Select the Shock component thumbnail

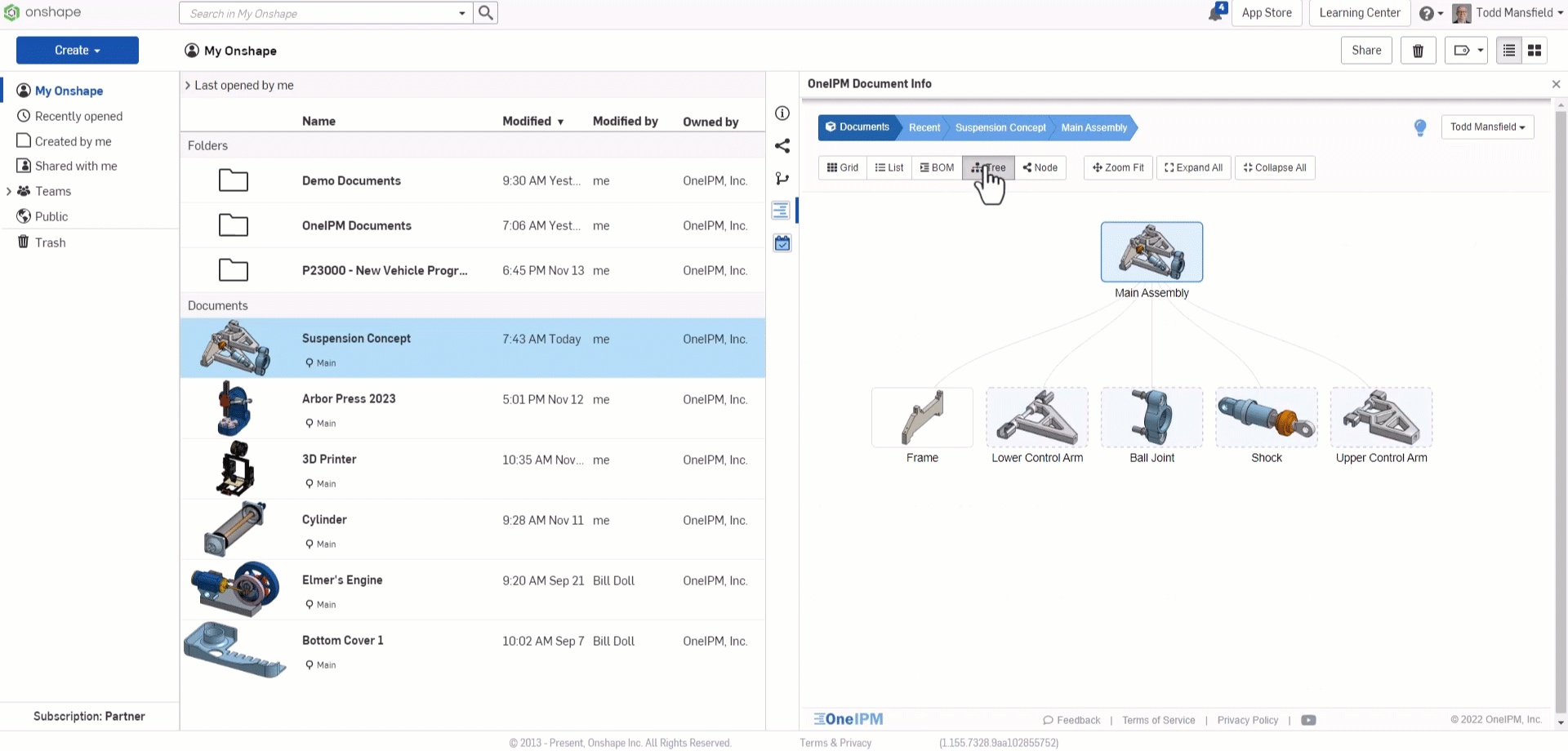click(x=1266, y=418)
